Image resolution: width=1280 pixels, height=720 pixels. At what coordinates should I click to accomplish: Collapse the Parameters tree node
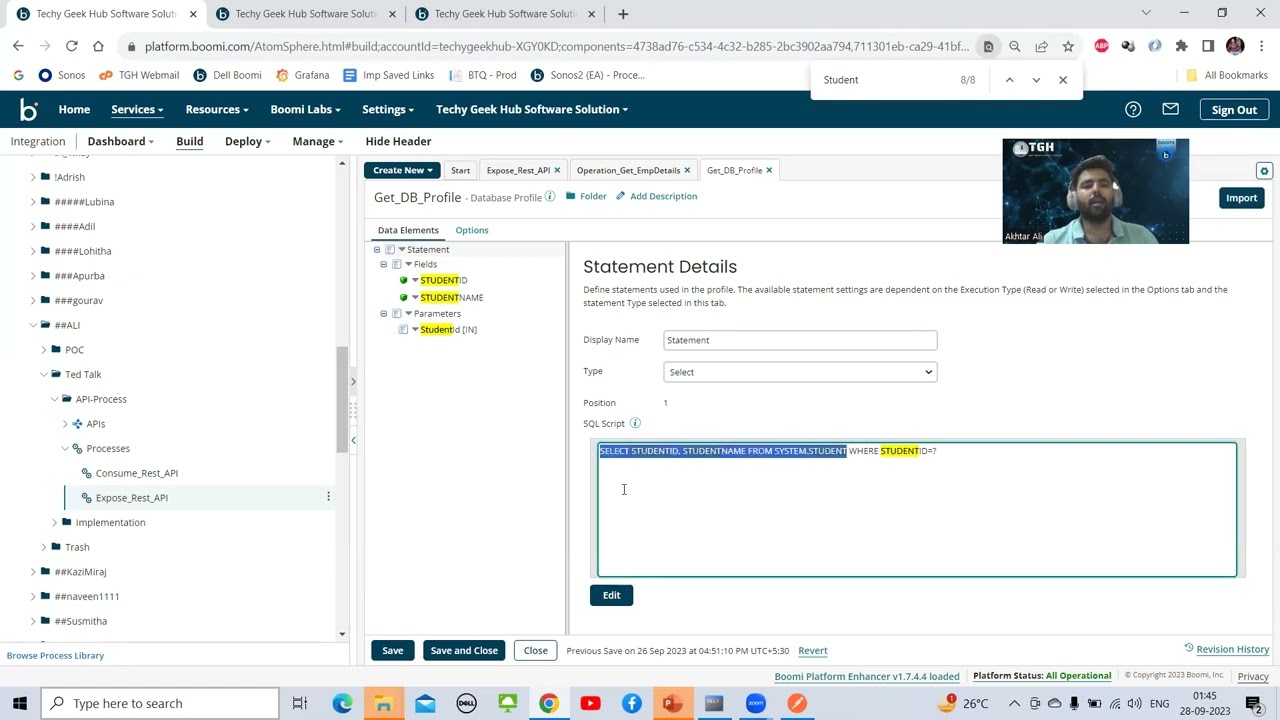pyautogui.click(x=383, y=314)
